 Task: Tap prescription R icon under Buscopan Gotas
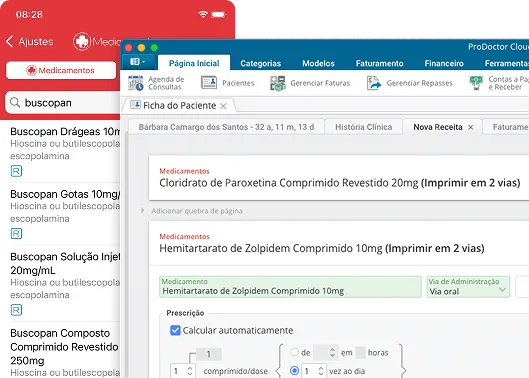[16, 234]
